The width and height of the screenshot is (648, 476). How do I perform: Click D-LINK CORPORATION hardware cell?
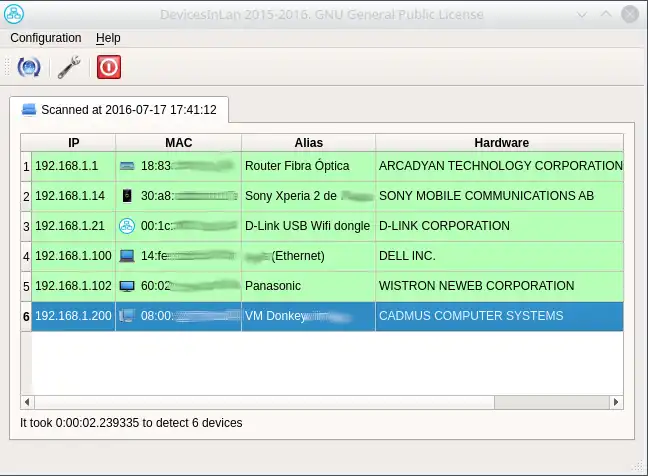(x=500, y=226)
